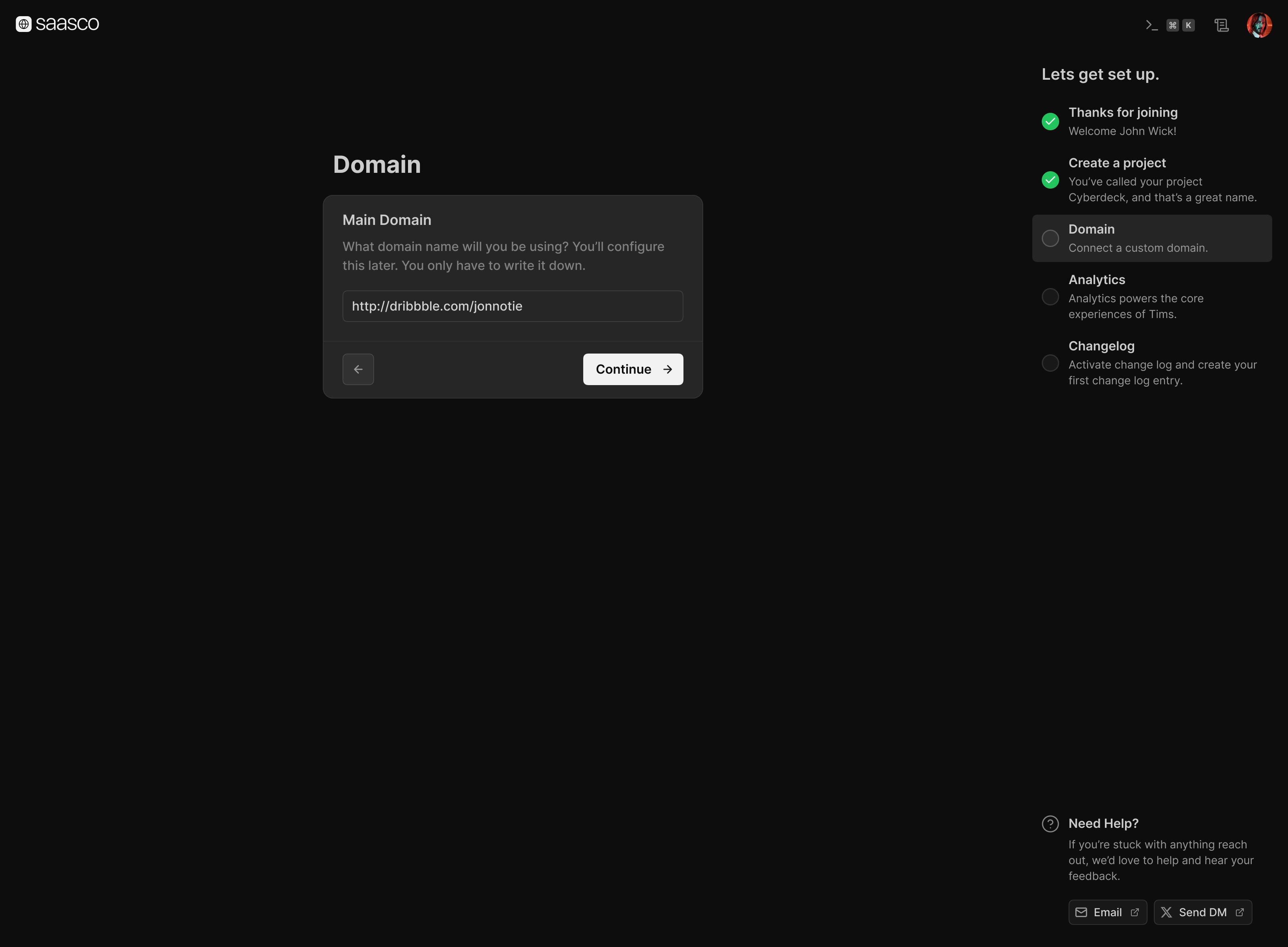This screenshot has height=947, width=1288.
Task: Click the Send DM button
Action: (x=1203, y=912)
